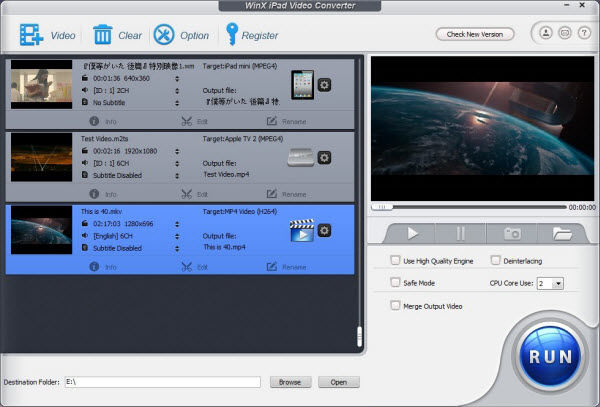Click Info icon for first Japanese-titled video
Viewport: 600px width, 407px height.
94,121
